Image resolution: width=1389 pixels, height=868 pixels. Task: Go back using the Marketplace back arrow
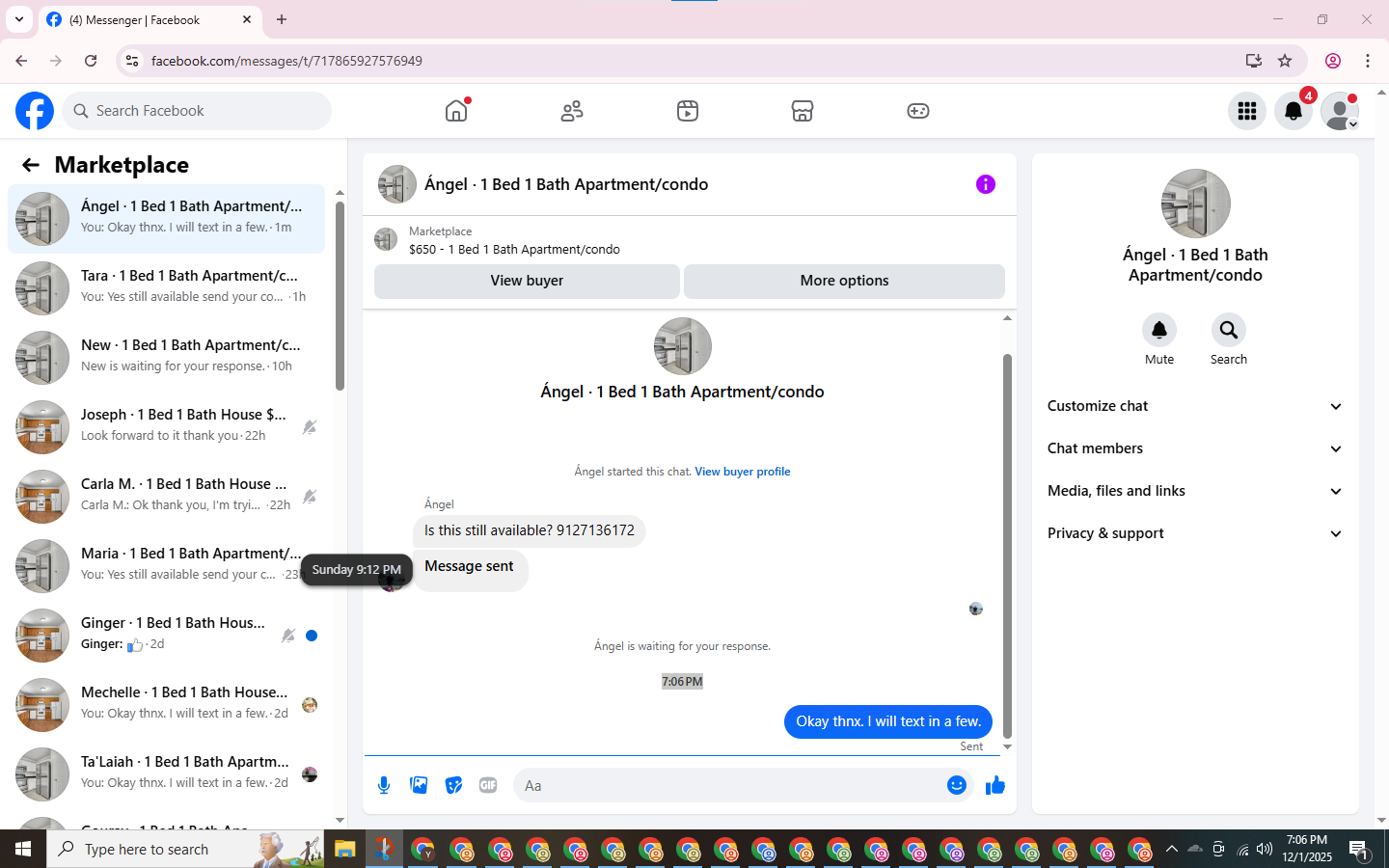(x=31, y=165)
